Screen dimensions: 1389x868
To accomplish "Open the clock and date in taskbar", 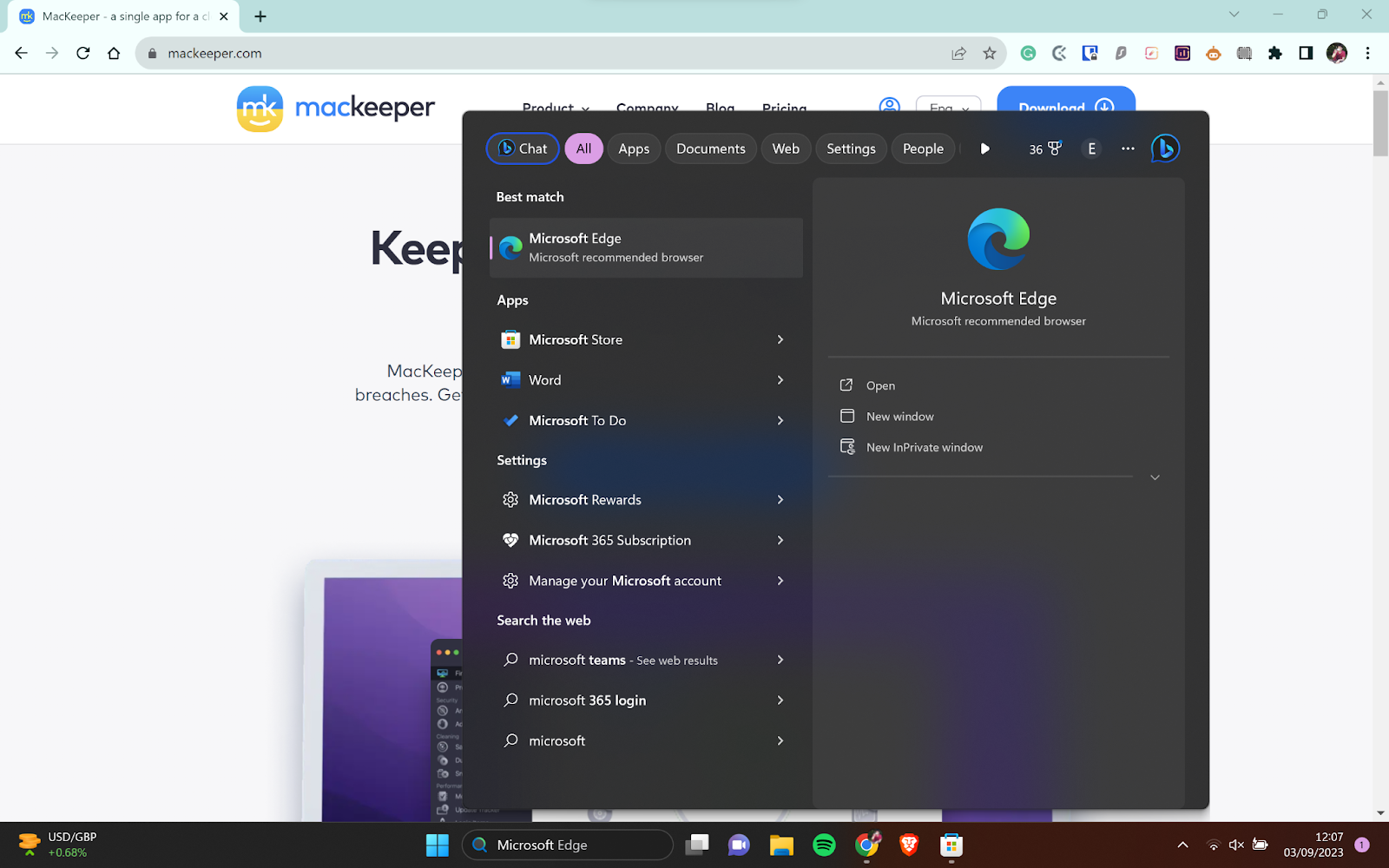I will pos(1313,845).
